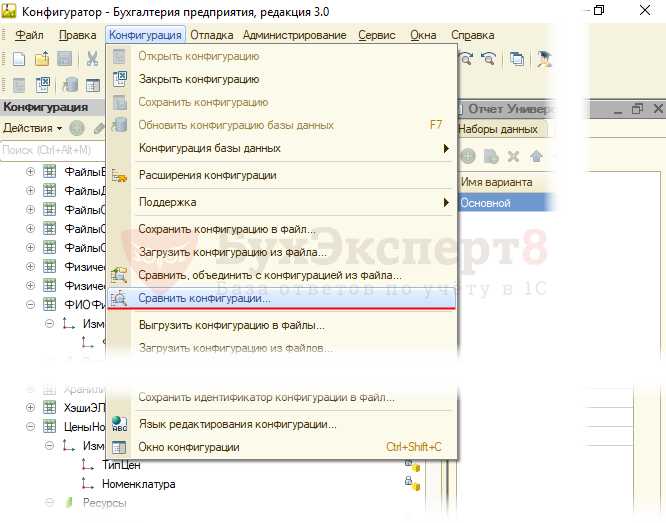Click copy icon in report window toolbar
This screenshot has height=523, width=666.
pos(491,156)
